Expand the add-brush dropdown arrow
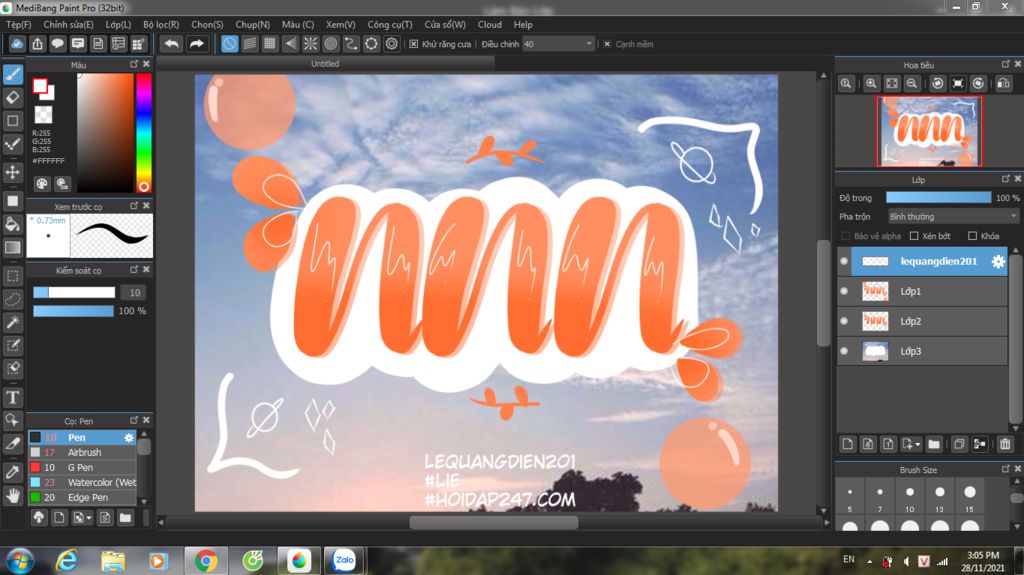Screen dimensions: 1024x575 89,518
